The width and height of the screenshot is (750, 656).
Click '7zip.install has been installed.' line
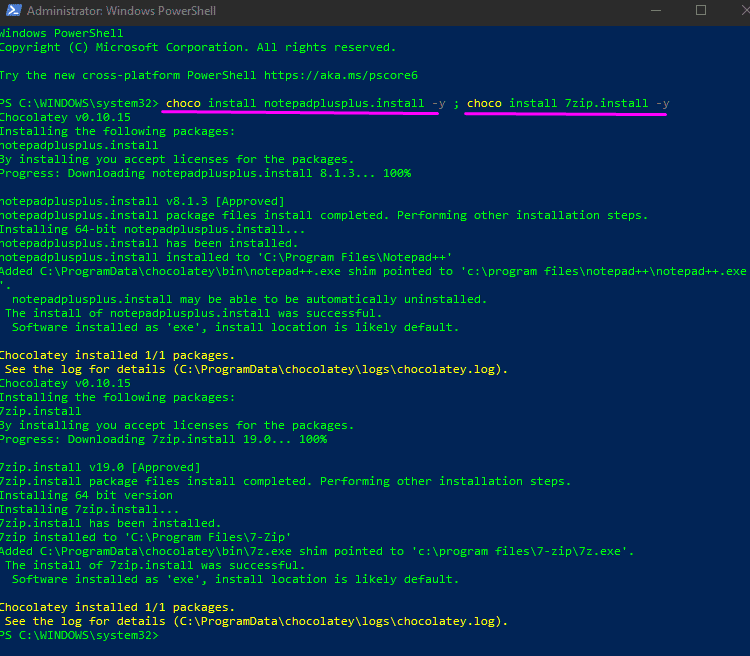[x=110, y=523]
